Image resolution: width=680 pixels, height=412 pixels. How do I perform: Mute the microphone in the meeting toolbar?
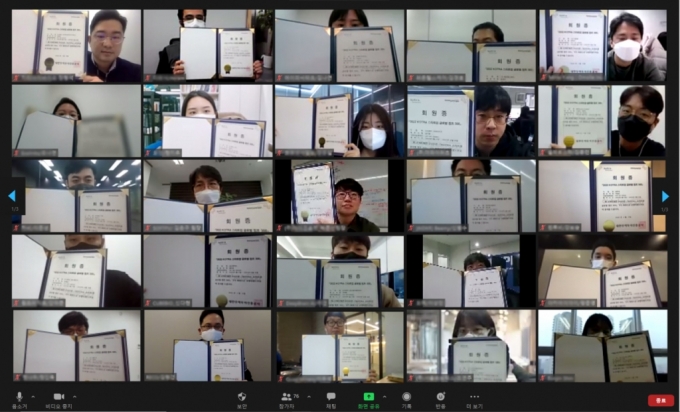19,398
